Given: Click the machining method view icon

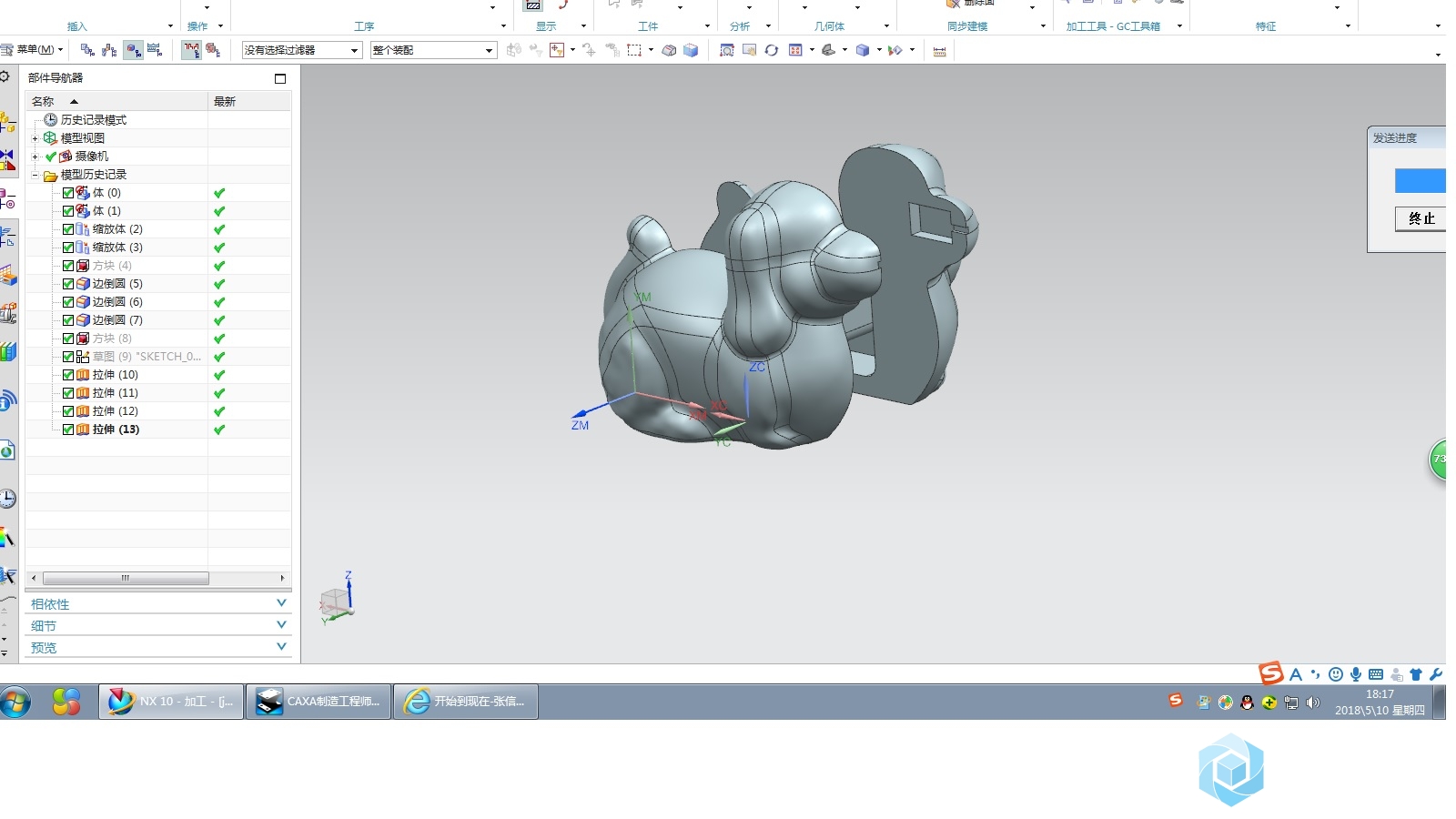Looking at the screenshot, I should 155,50.
